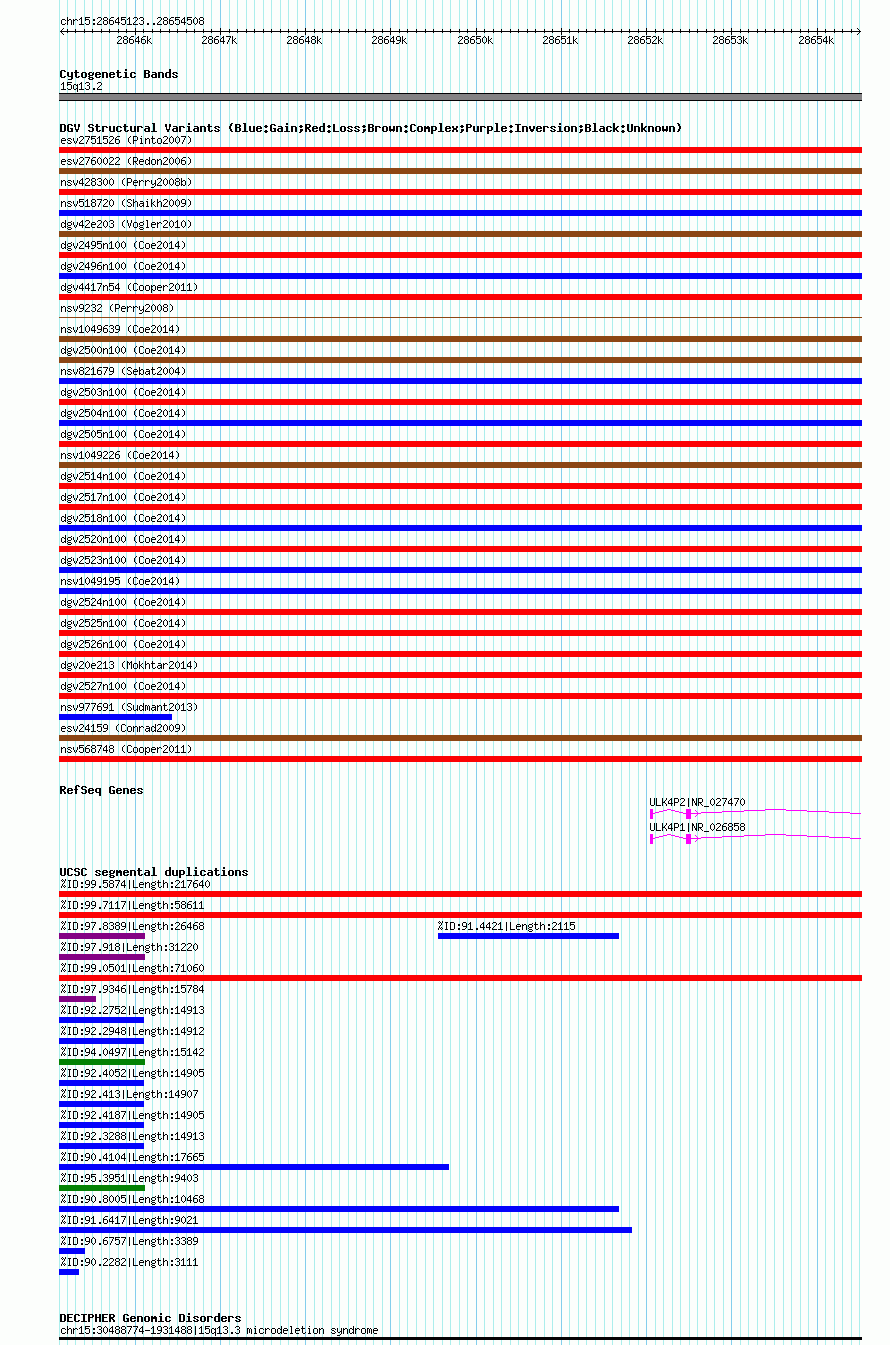This screenshot has width=890, height=1345.
Task: Open nsv1049195 (Coe2014) variant
Action: tap(120, 581)
